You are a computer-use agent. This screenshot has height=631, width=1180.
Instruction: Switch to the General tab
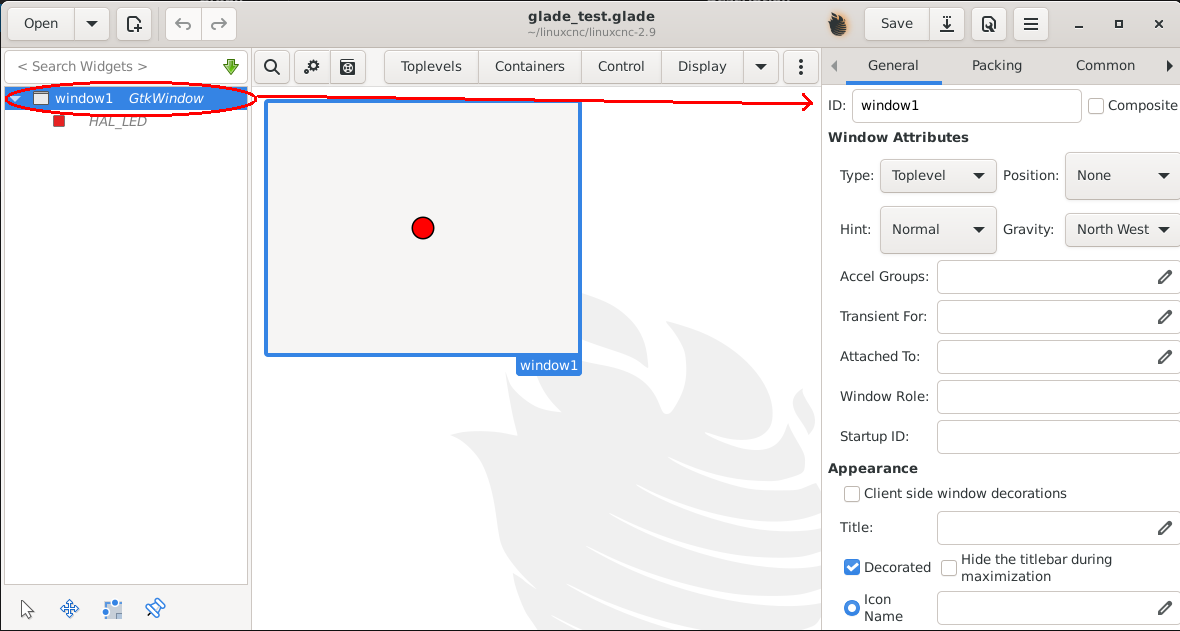tap(893, 66)
